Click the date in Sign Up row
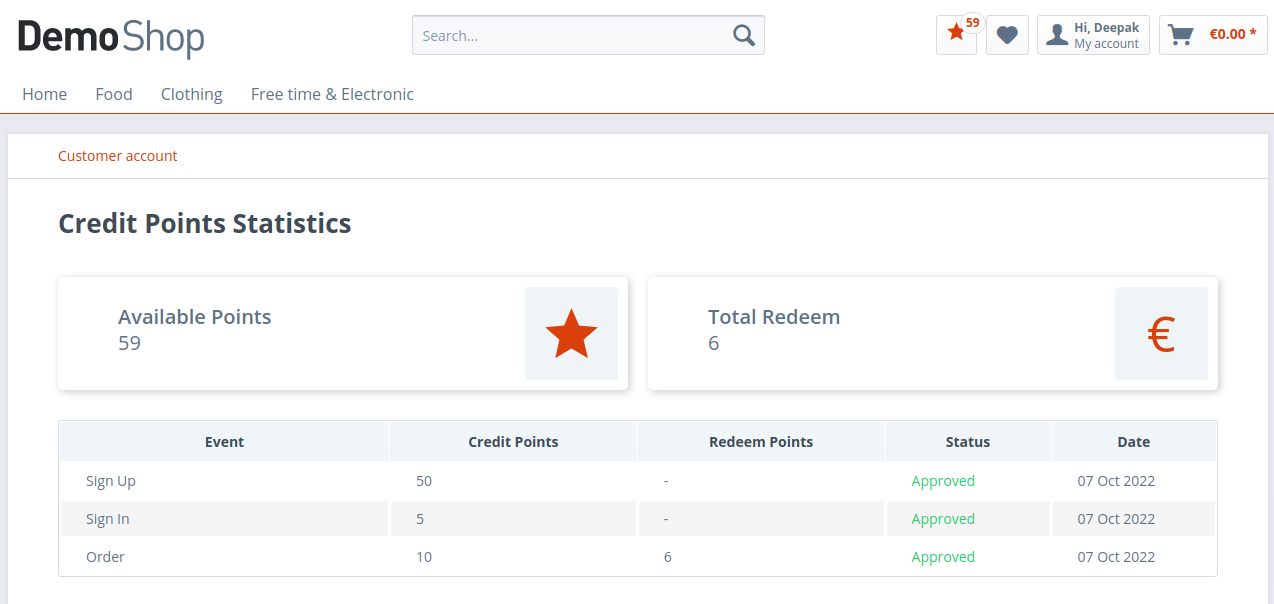Image resolution: width=1274 pixels, height=604 pixels. [x=1116, y=481]
